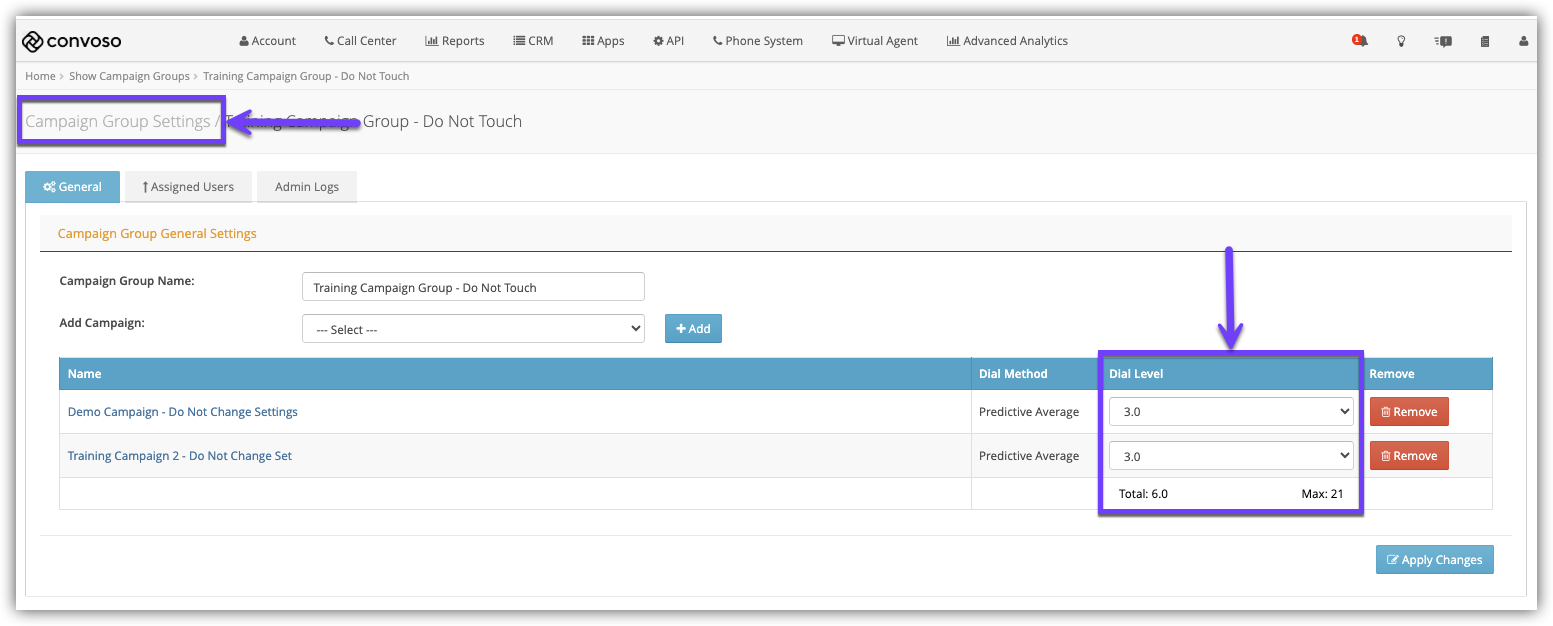Open the user profile icon
This screenshot has height=626, width=1553.
click(x=1523, y=41)
